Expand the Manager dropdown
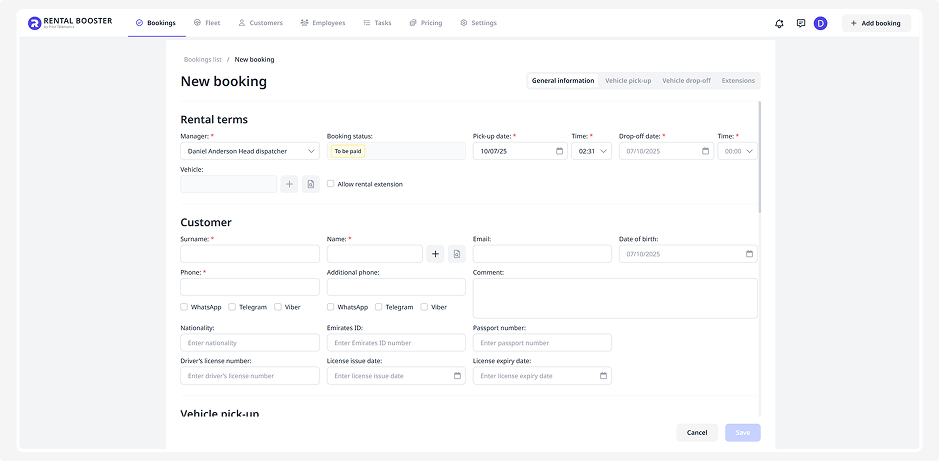939x461 pixels. [250, 151]
